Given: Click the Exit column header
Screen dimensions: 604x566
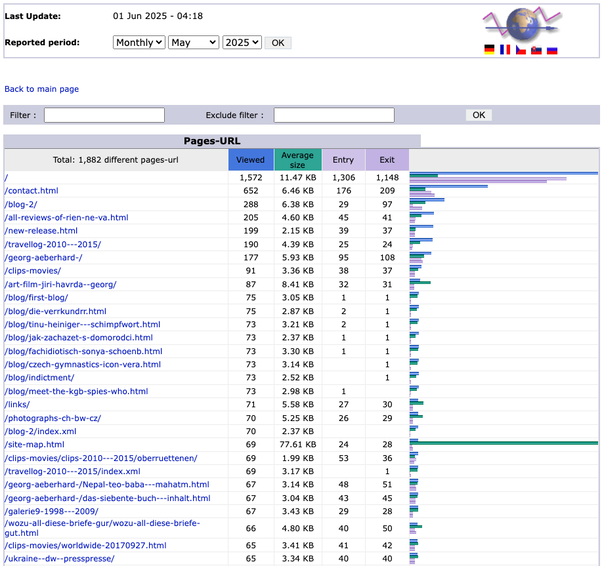Looking at the screenshot, I should tap(387, 160).
